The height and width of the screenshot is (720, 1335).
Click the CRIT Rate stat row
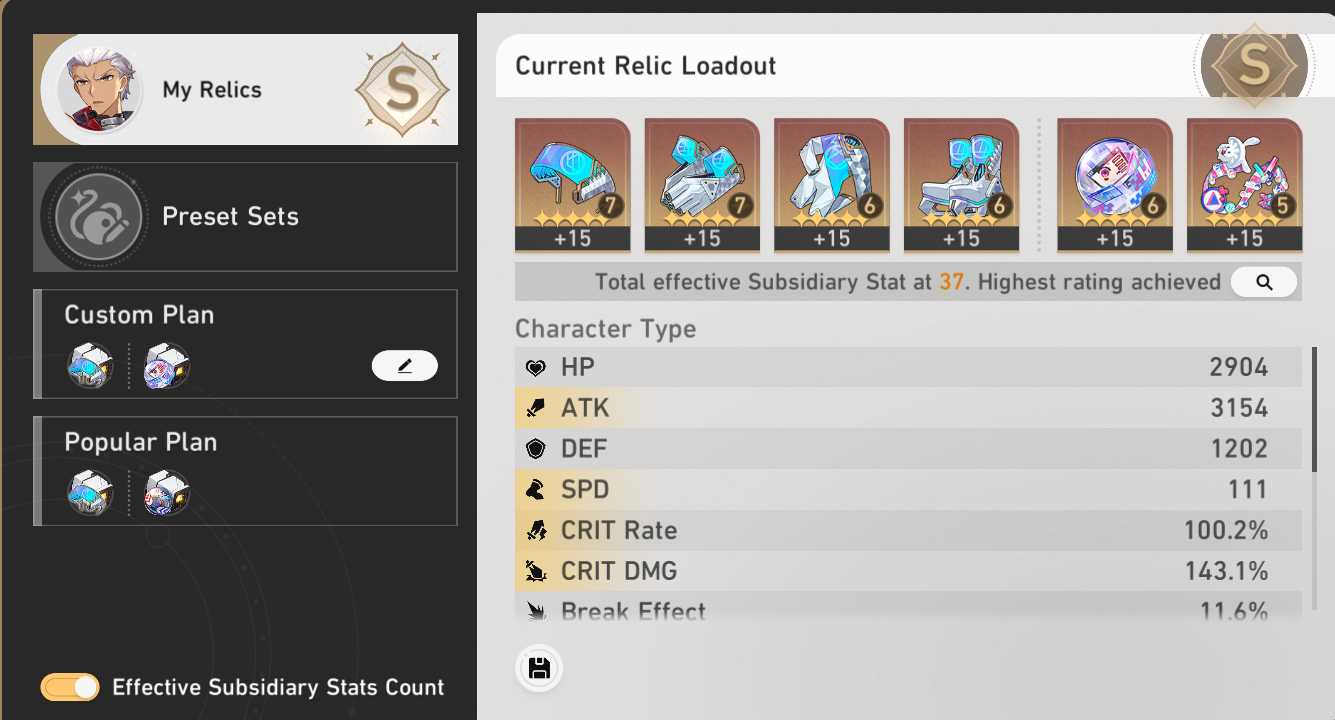908,530
